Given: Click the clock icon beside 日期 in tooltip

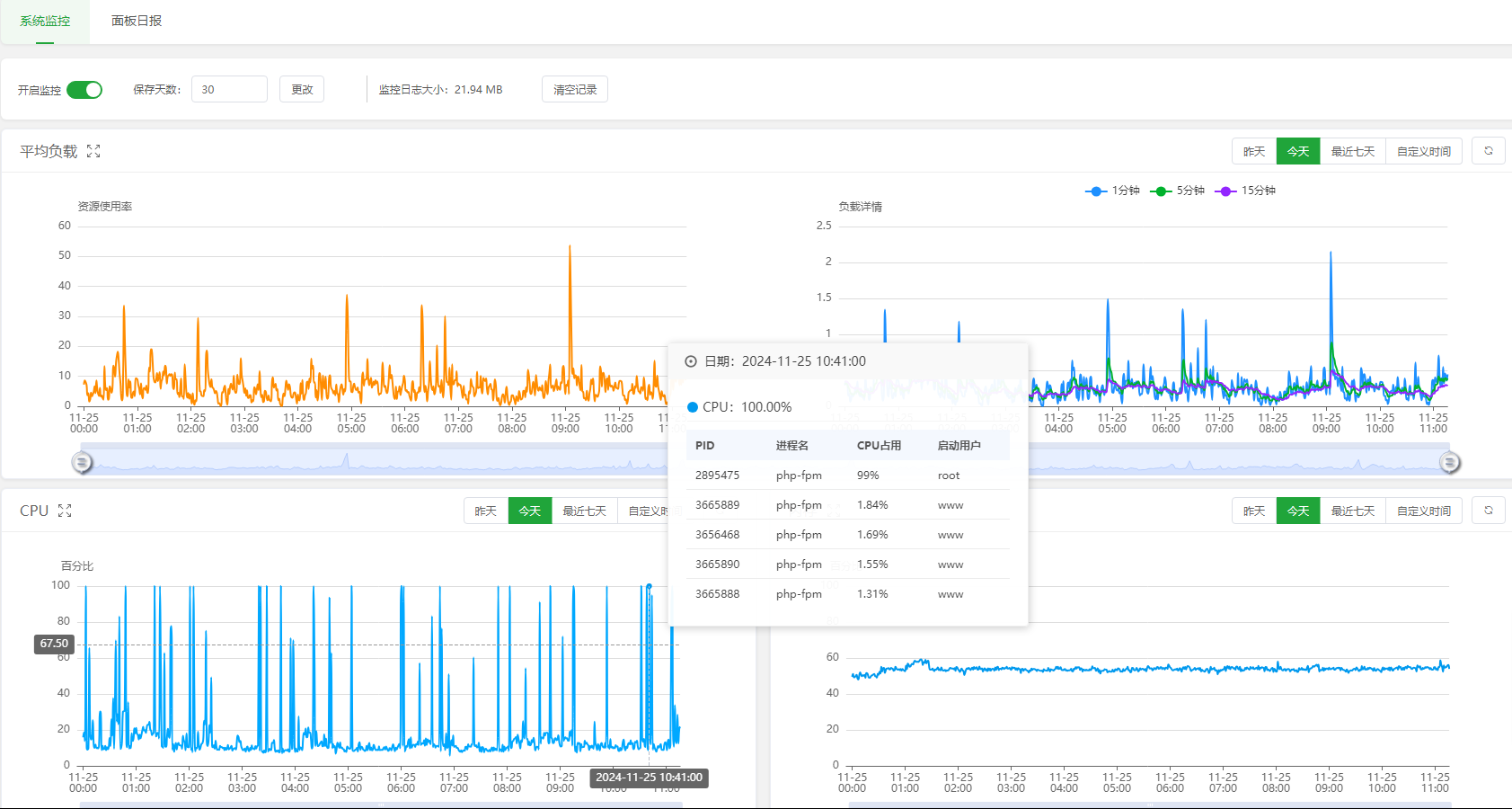Looking at the screenshot, I should [x=691, y=361].
